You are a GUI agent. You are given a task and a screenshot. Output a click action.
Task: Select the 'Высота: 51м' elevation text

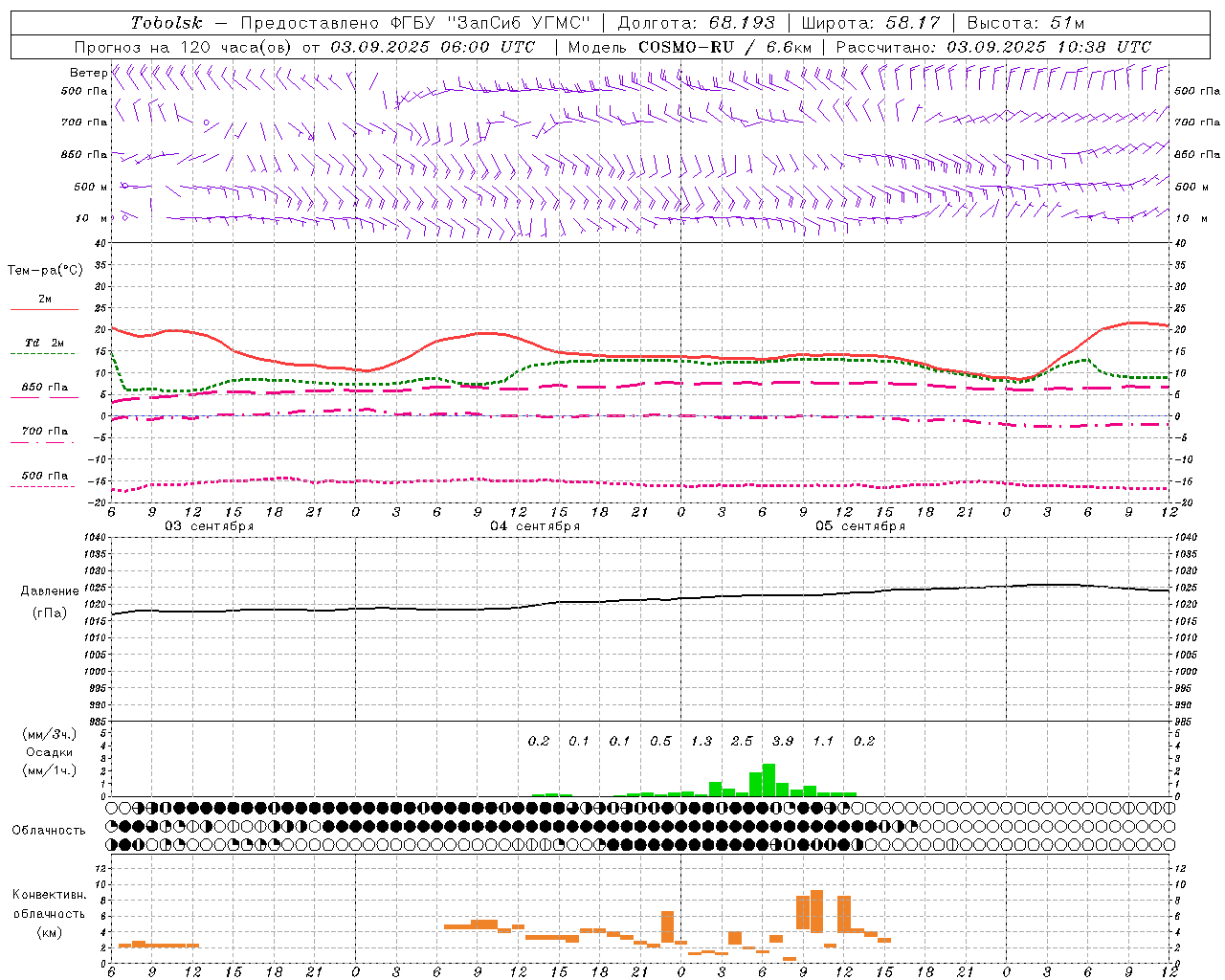tap(1026, 23)
